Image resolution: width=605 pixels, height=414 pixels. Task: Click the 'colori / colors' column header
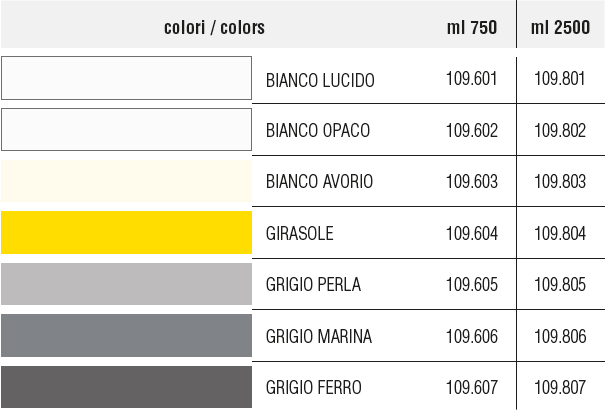click(x=215, y=27)
